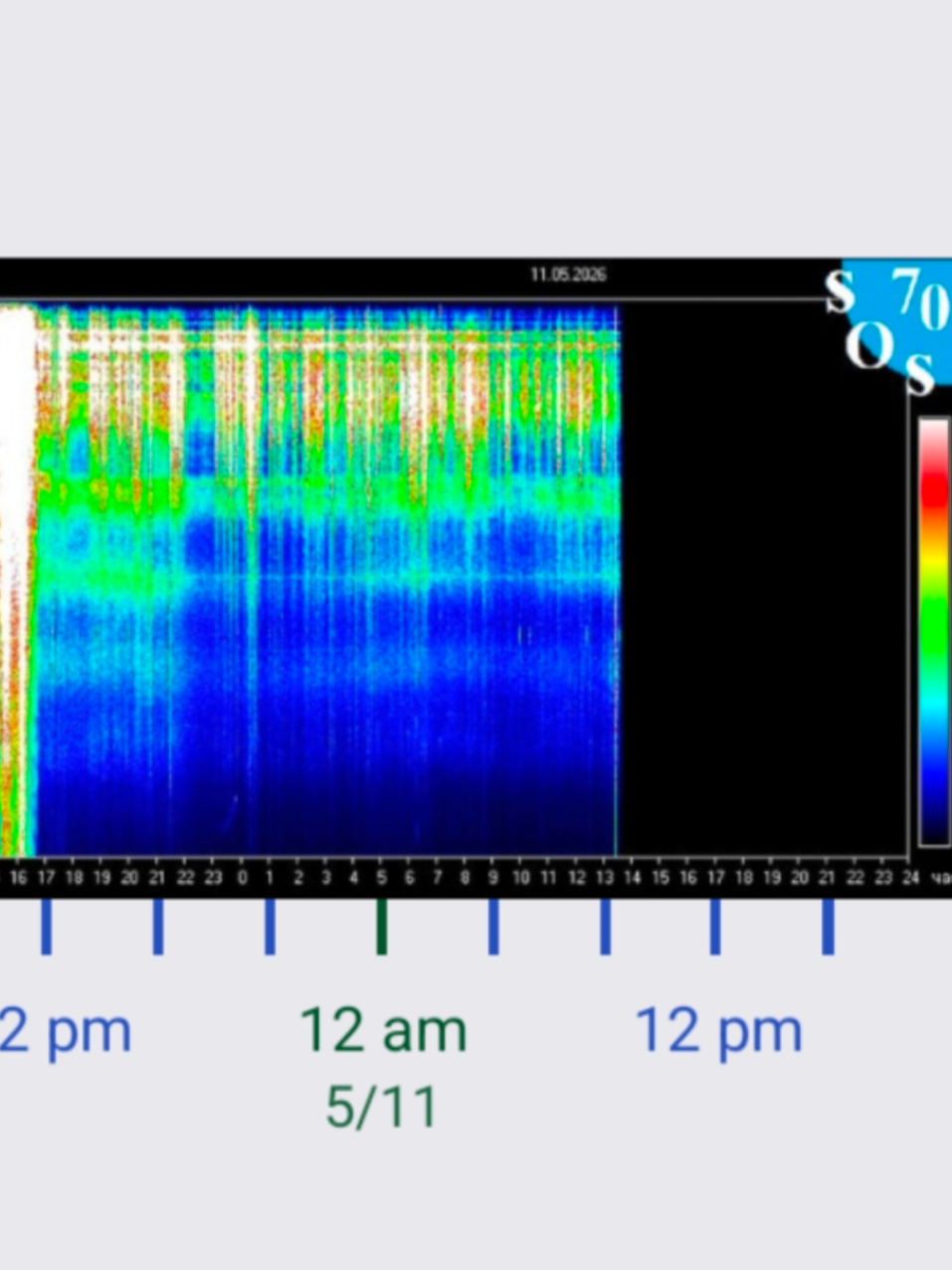Click hour label 12 on axis
952x1270 pixels.
[577, 878]
